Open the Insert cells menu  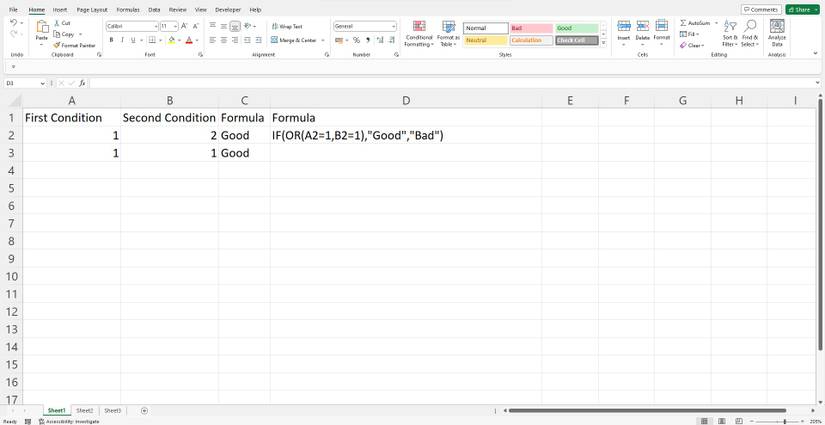(623, 33)
